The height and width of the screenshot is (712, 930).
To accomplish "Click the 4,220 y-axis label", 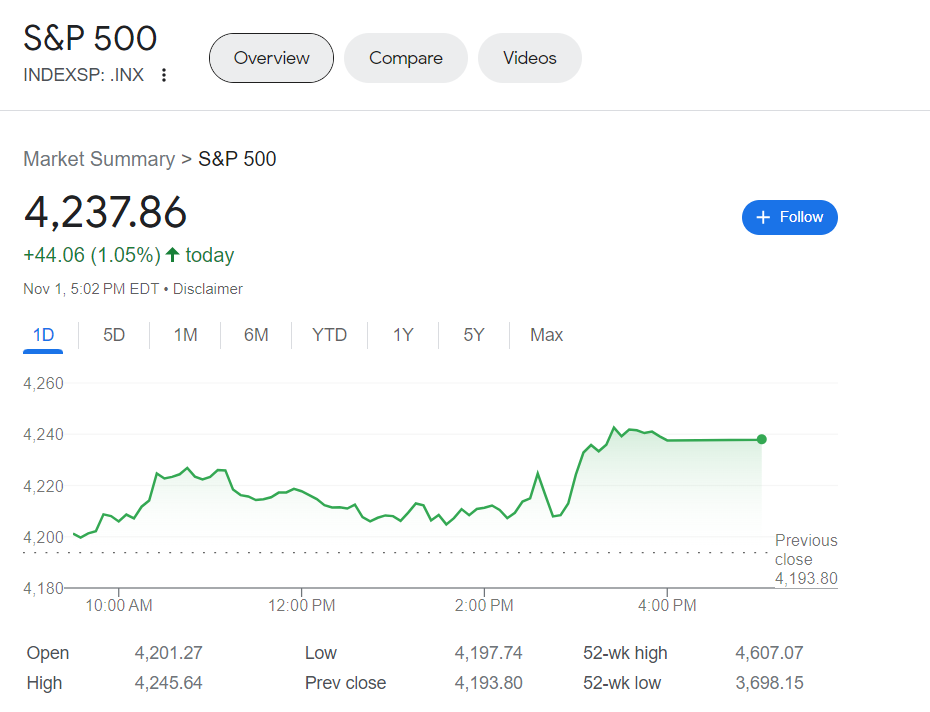I will tap(43, 486).
